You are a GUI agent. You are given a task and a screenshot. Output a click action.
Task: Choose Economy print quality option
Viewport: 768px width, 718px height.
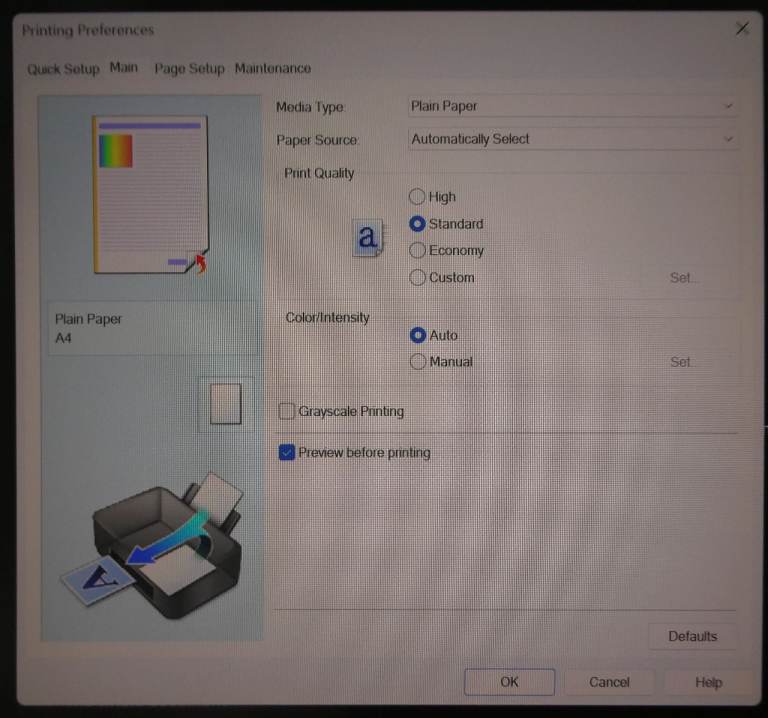[418, 251]
